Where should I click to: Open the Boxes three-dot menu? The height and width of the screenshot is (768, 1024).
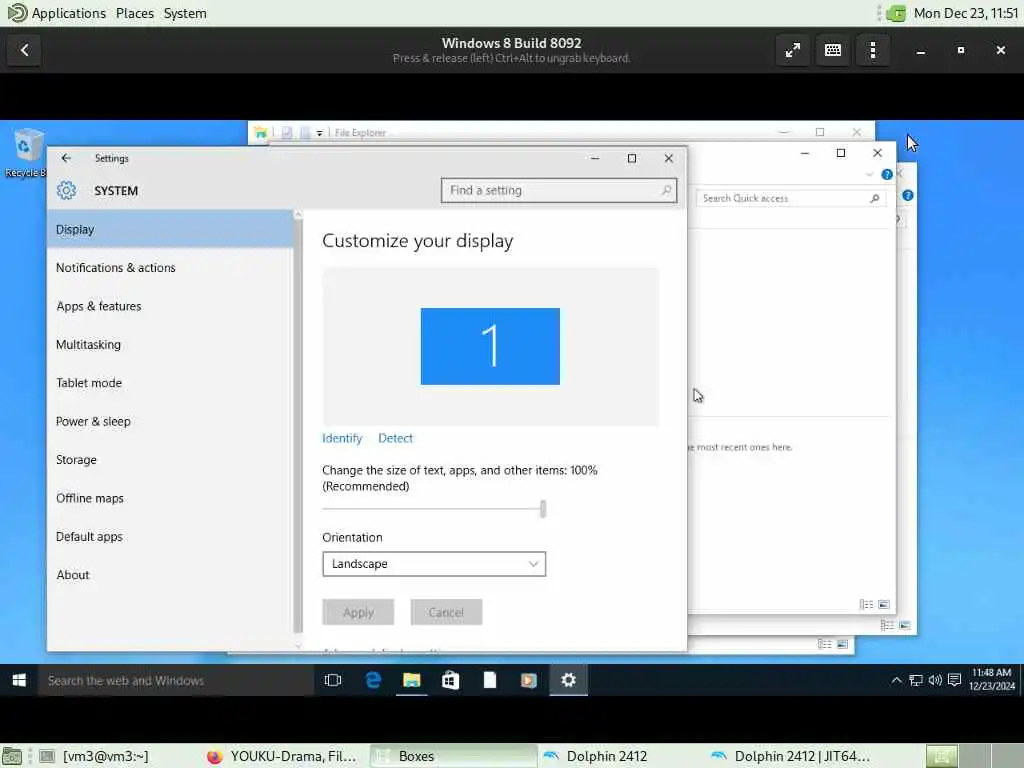(x=872, y=50)
